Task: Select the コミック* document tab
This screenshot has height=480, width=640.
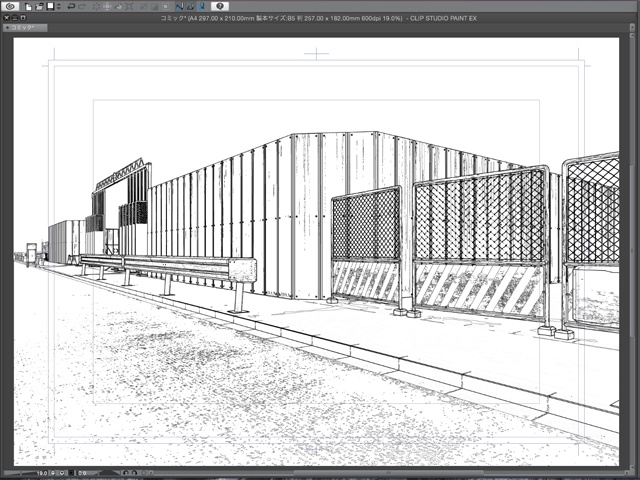Action: coord(25,28)
